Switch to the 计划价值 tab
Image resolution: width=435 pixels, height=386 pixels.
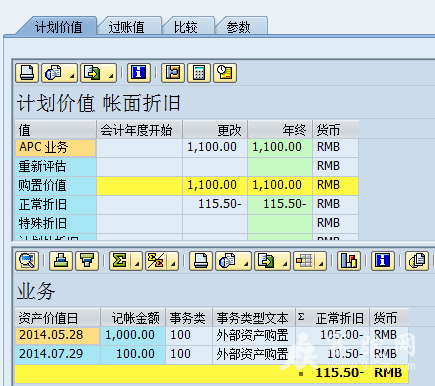[x=59, y=27]
